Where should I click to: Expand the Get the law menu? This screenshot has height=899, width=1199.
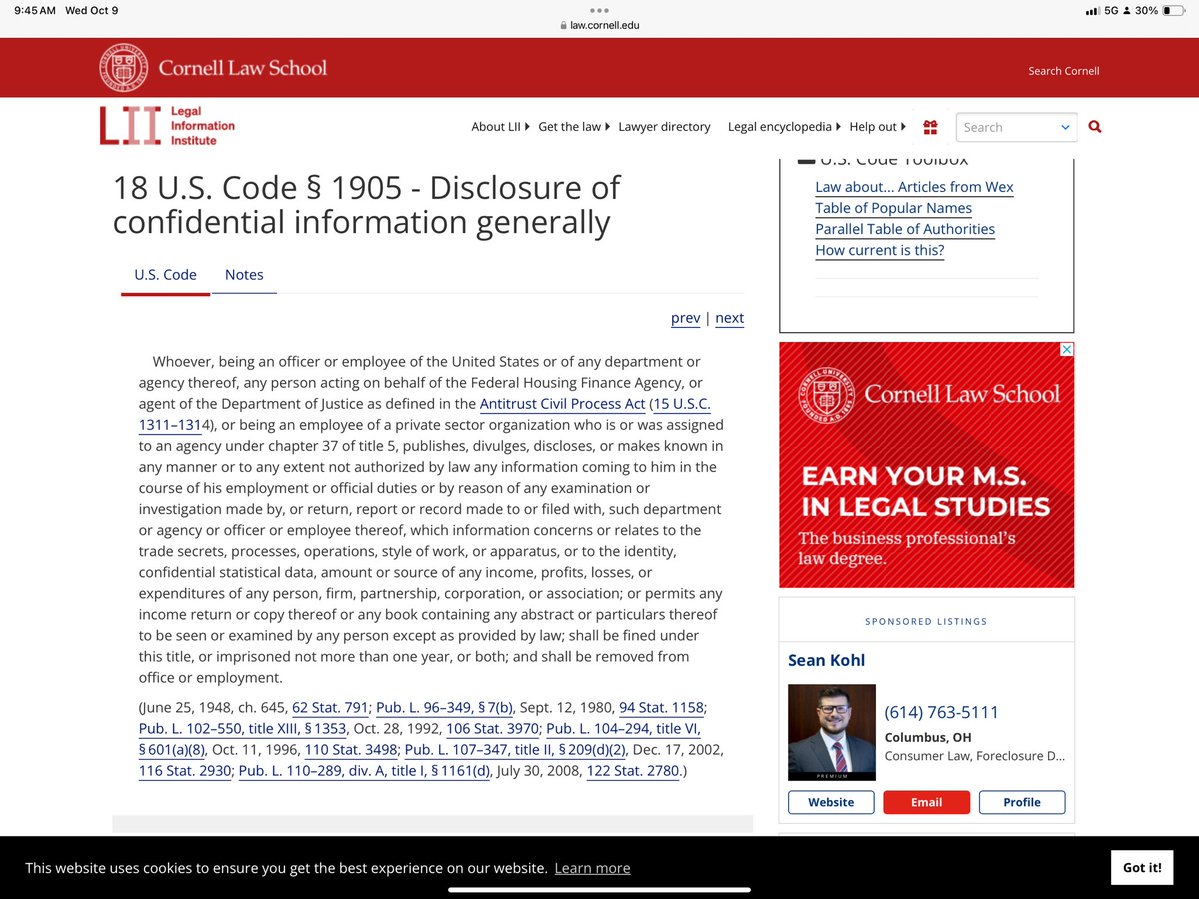(573, 127)
